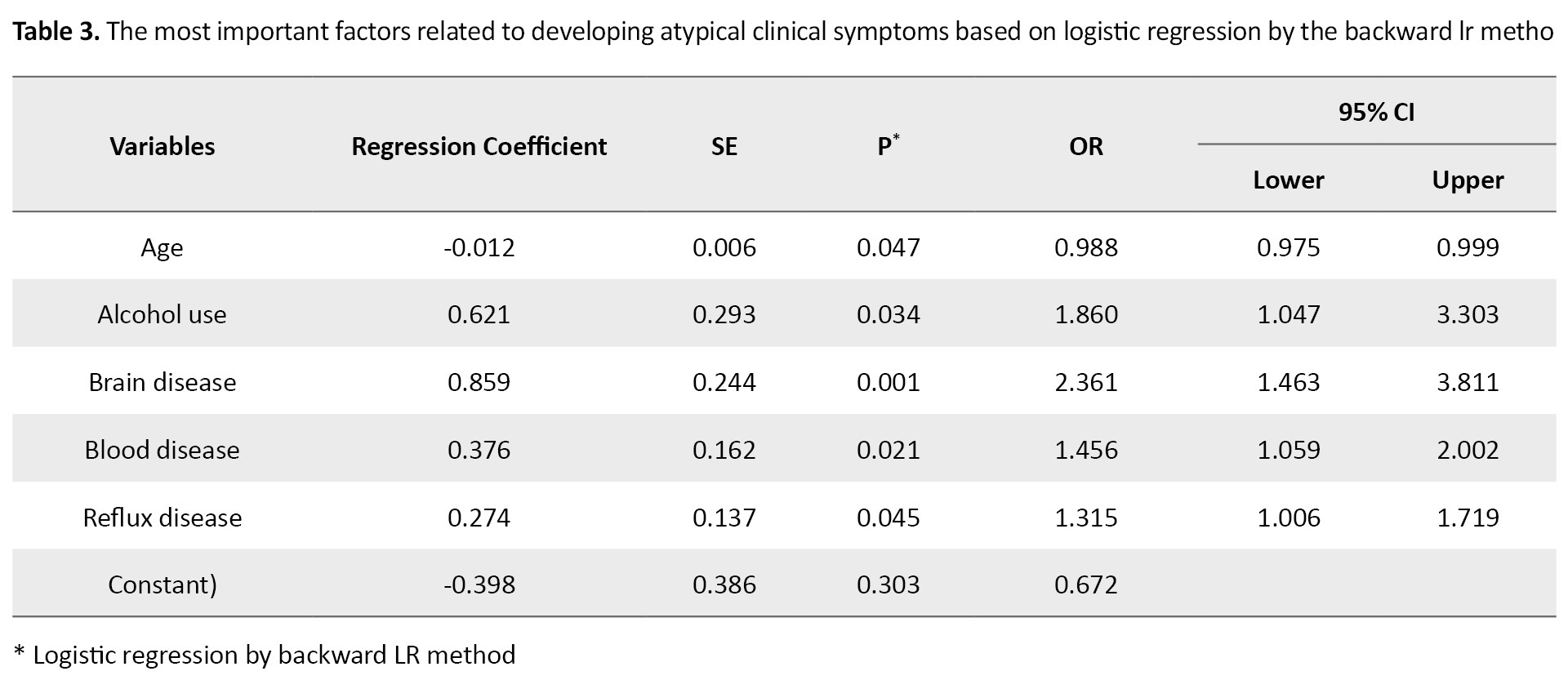Select the OR column header
This screenshot has width=1568, height=680.
(x=1085, y=146)
